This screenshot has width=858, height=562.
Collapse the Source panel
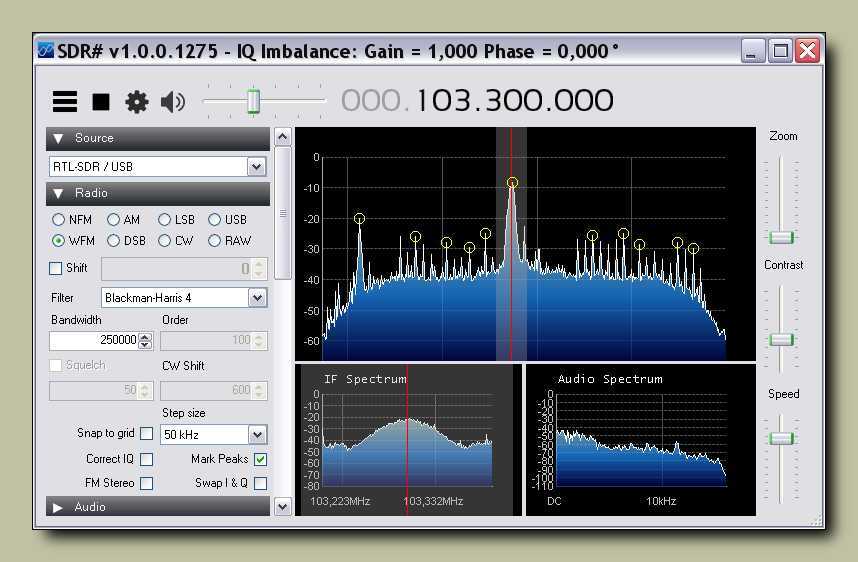[x=59, y=138]
